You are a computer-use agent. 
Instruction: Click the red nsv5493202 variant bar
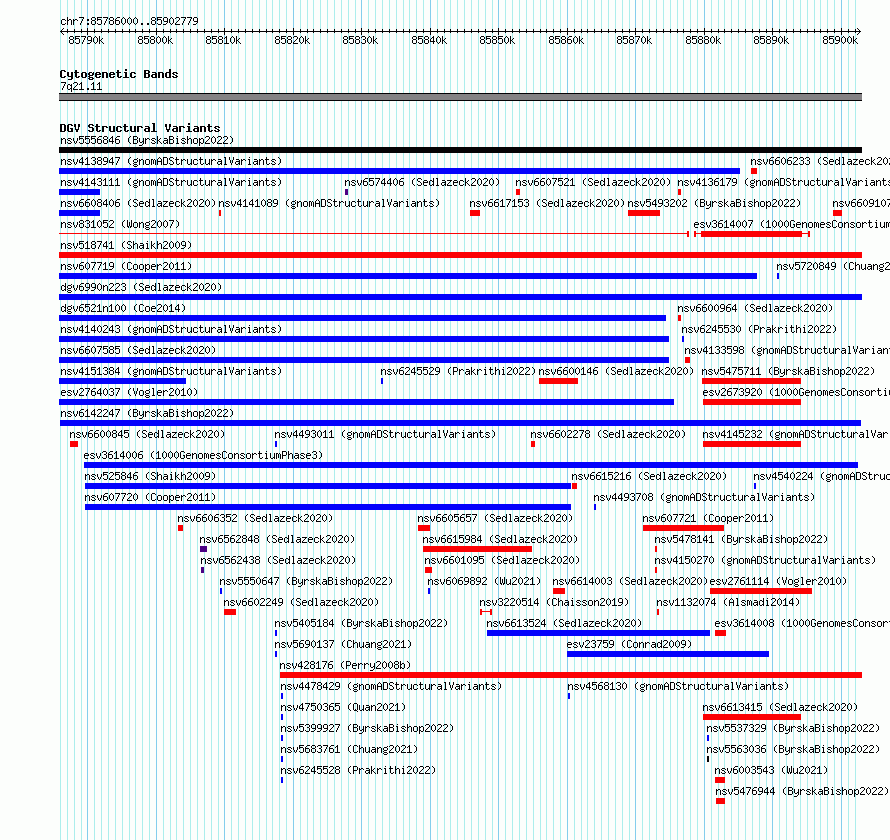[x=644, y=213]
